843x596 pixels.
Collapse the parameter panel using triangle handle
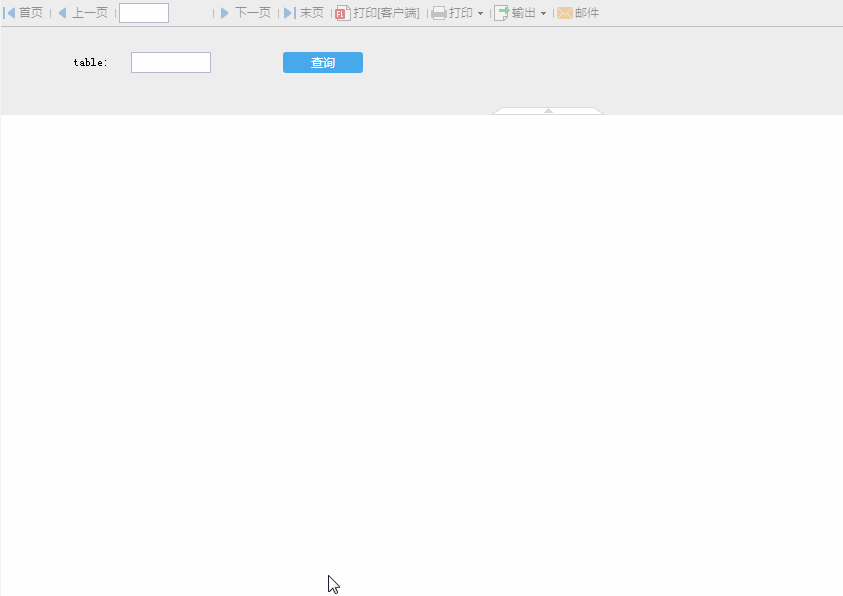548,111
